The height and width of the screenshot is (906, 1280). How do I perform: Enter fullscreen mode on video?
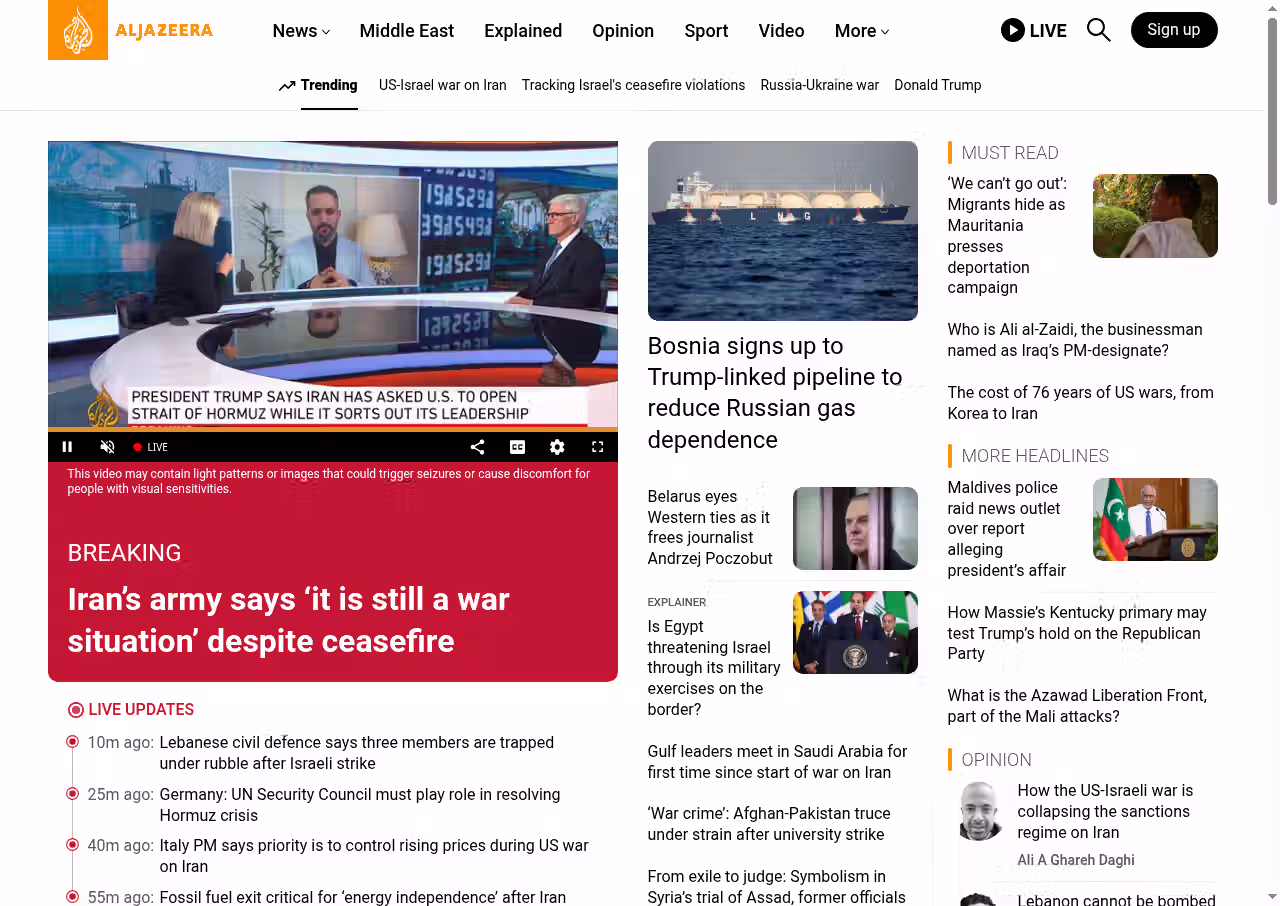pyautogui.click(x=597, y=447)
